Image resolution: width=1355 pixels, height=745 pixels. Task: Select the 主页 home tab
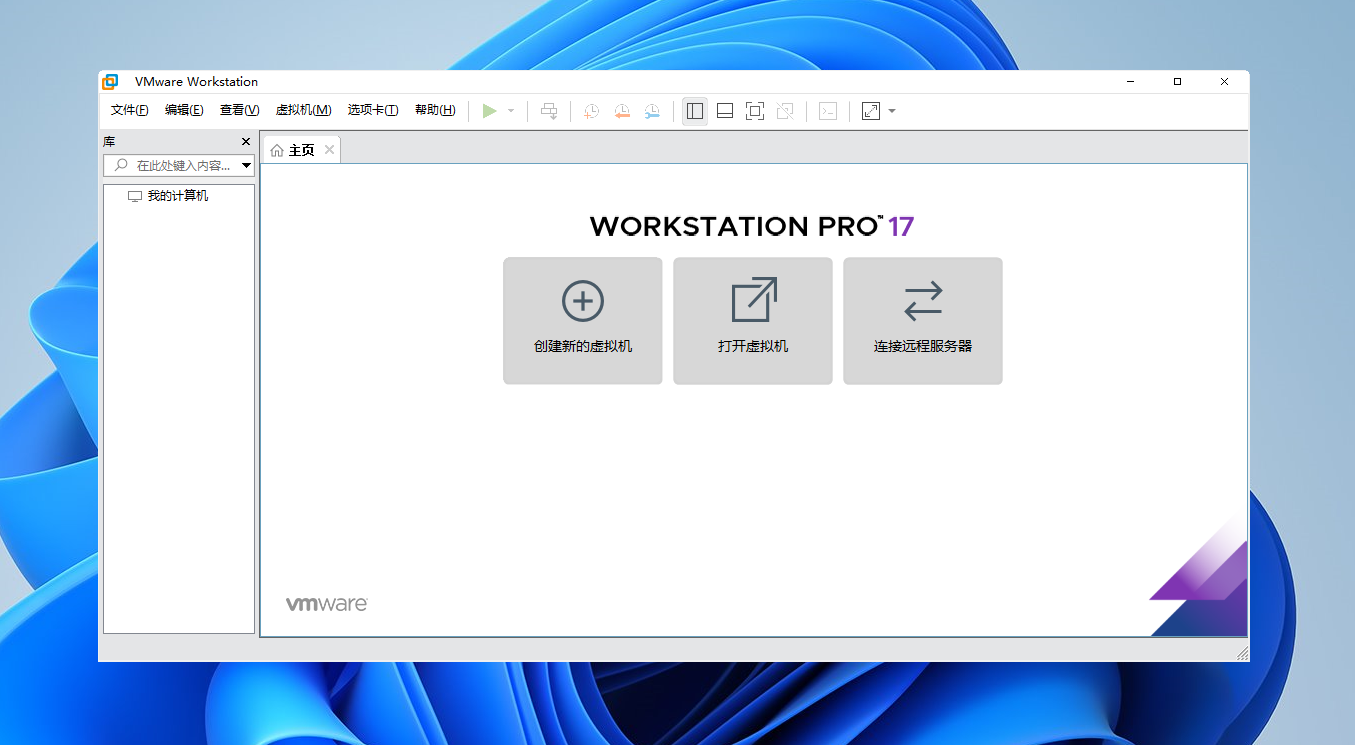click(302, 150)
